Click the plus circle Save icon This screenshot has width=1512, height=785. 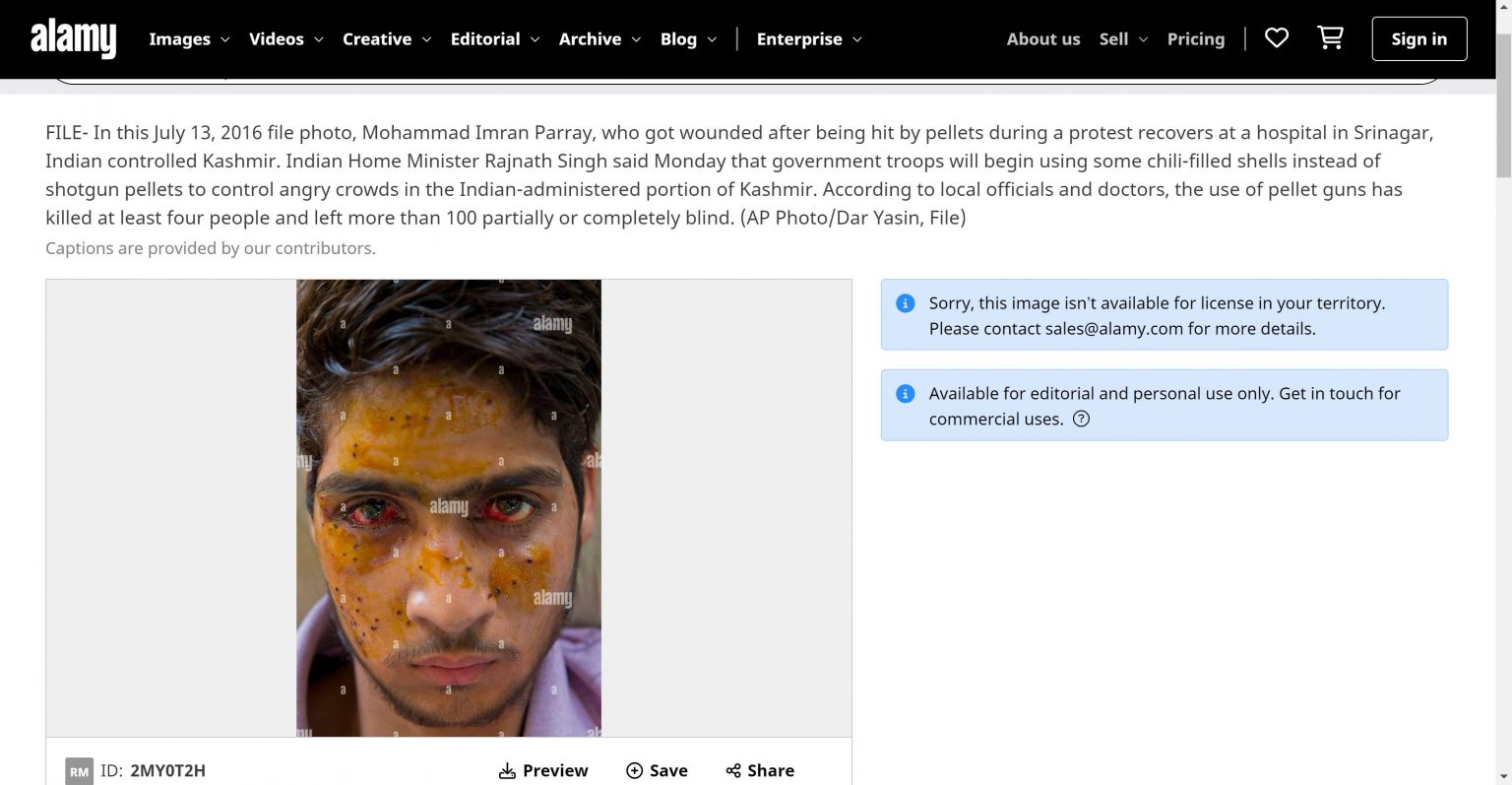pyautogui.click(x=635, y=770)
